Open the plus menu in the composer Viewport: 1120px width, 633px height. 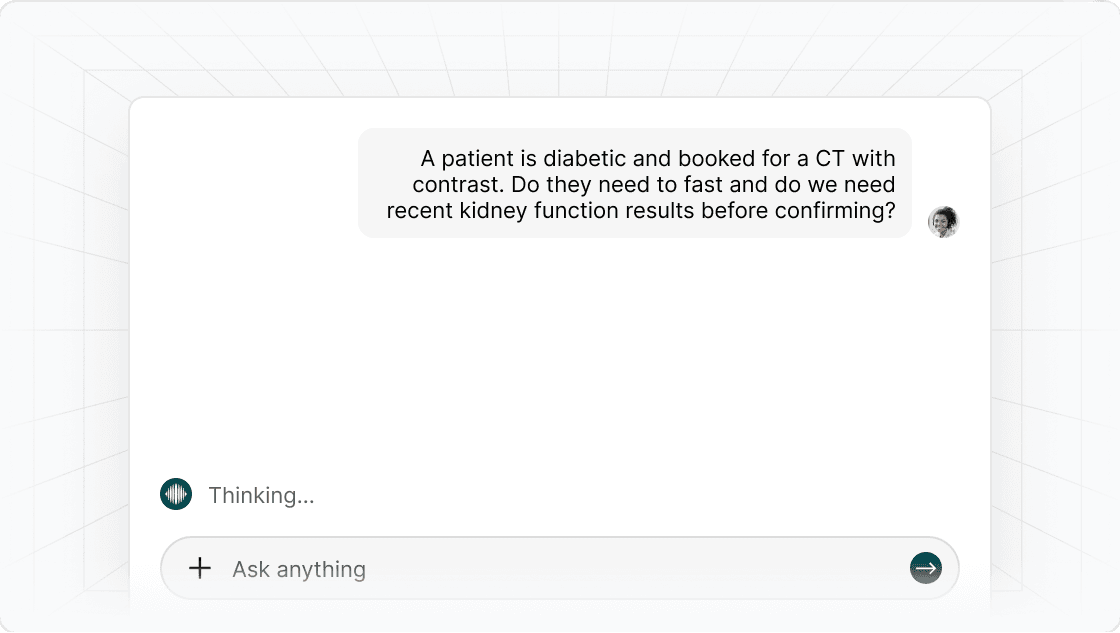[x=200, y=568]
